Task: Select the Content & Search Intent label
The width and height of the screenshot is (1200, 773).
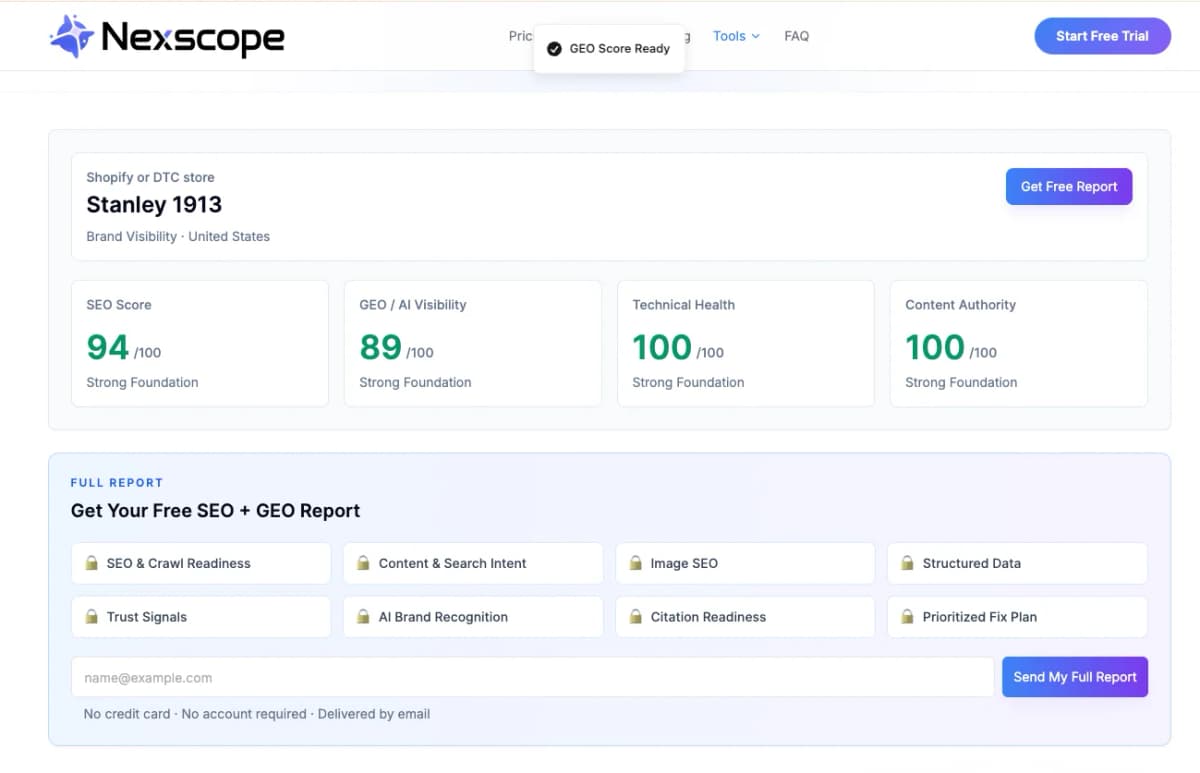Action: 453,563
